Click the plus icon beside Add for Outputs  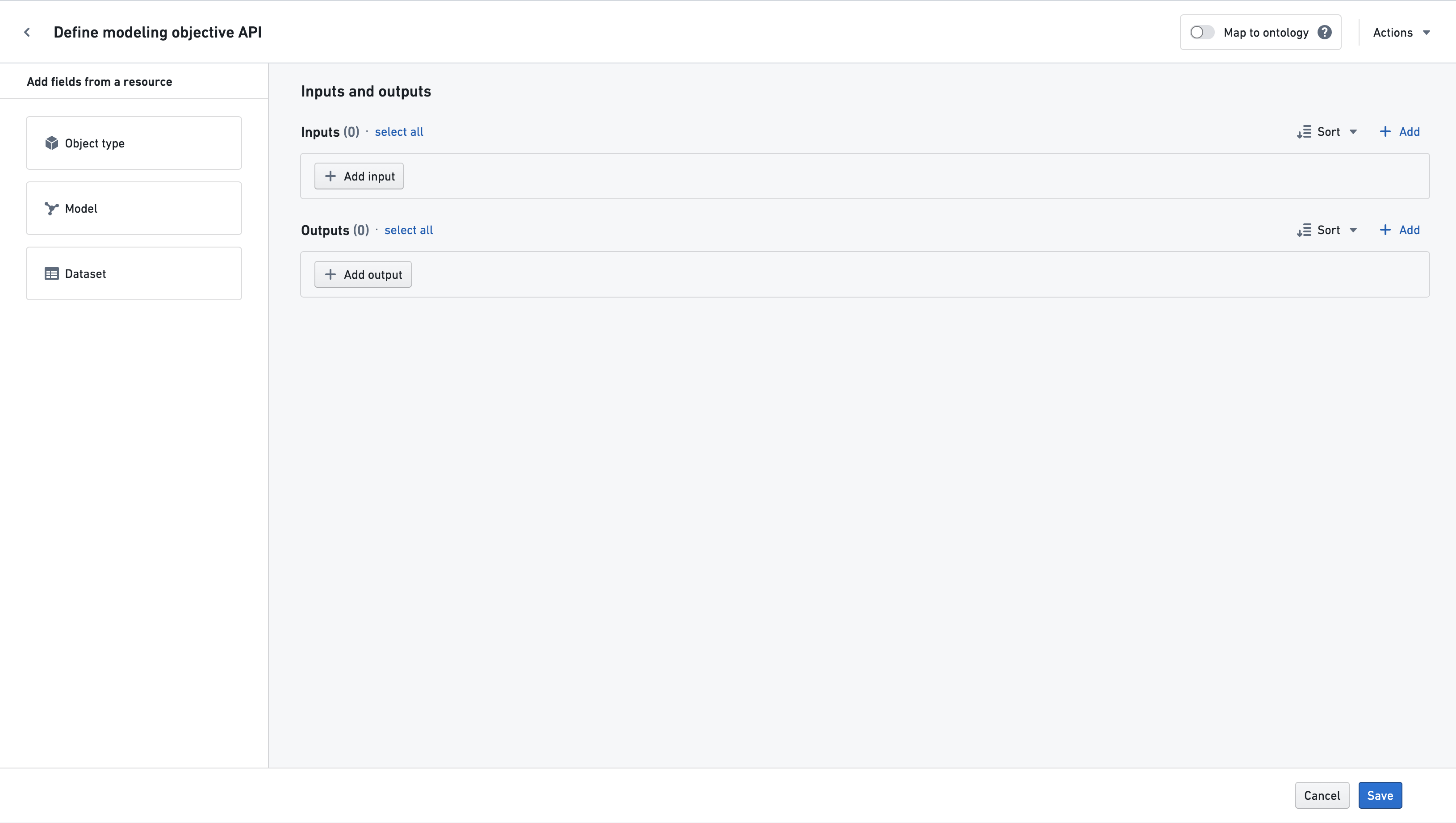tap(1385, 230)
